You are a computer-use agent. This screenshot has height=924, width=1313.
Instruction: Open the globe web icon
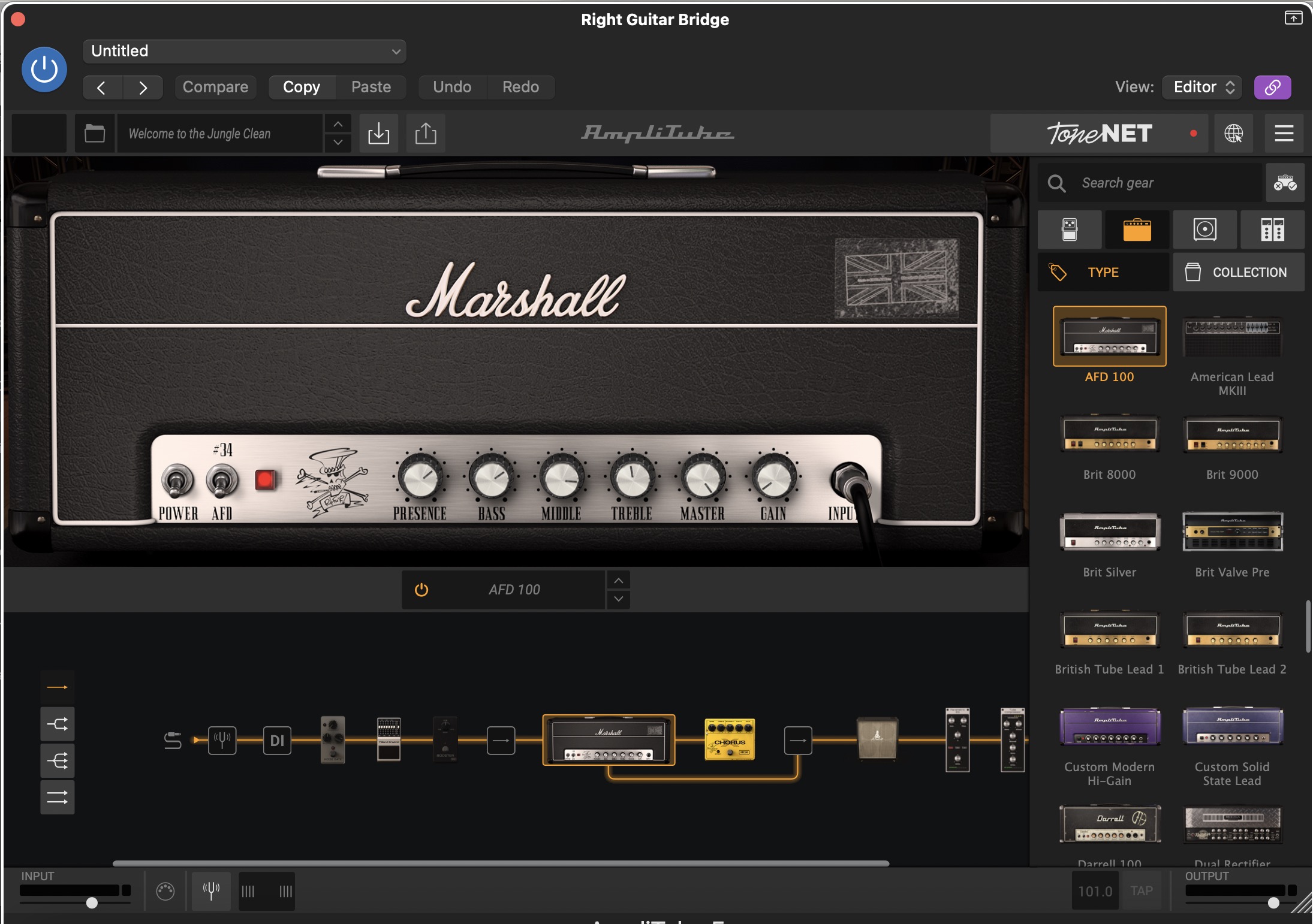pyautogui.click(x=1233, y=133)
